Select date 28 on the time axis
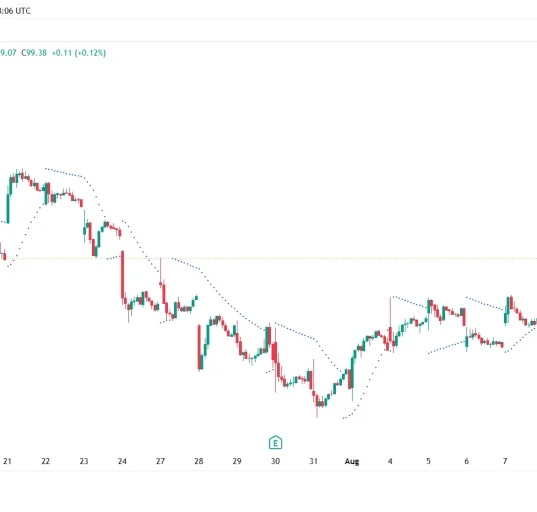Screen dimensions: 537x512 199,461
